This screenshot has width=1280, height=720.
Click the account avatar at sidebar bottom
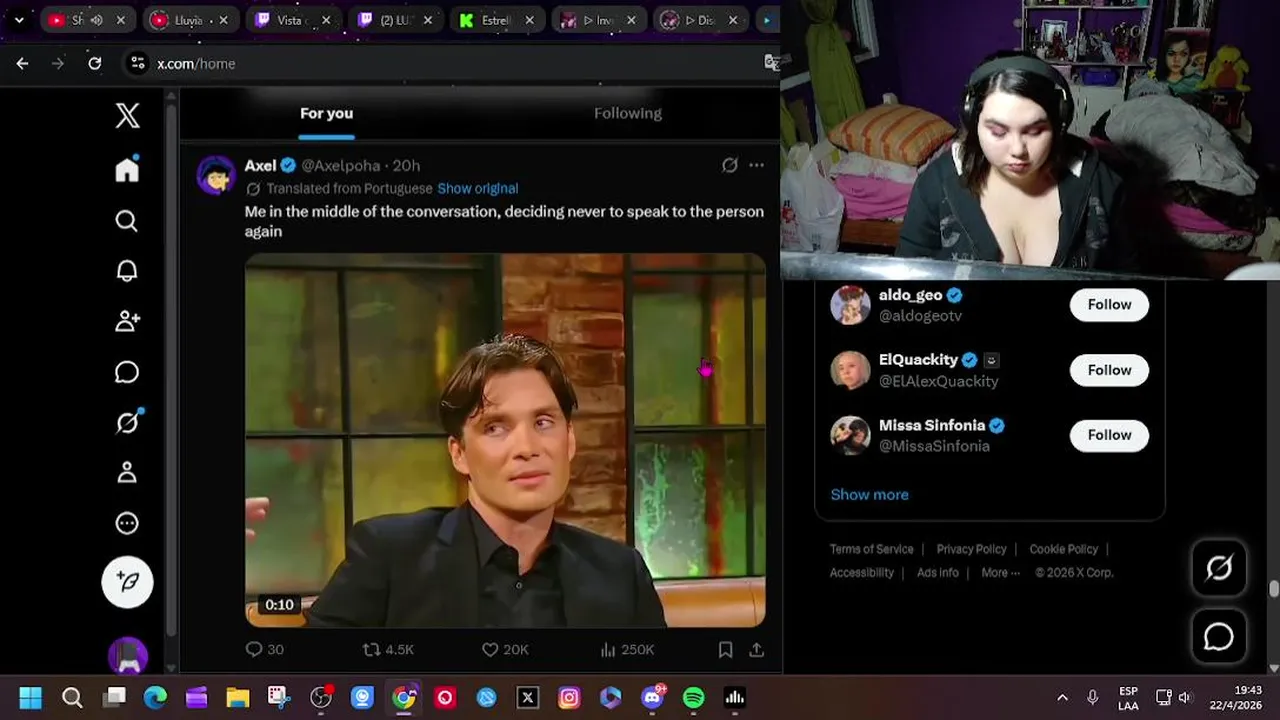[127, 657]
